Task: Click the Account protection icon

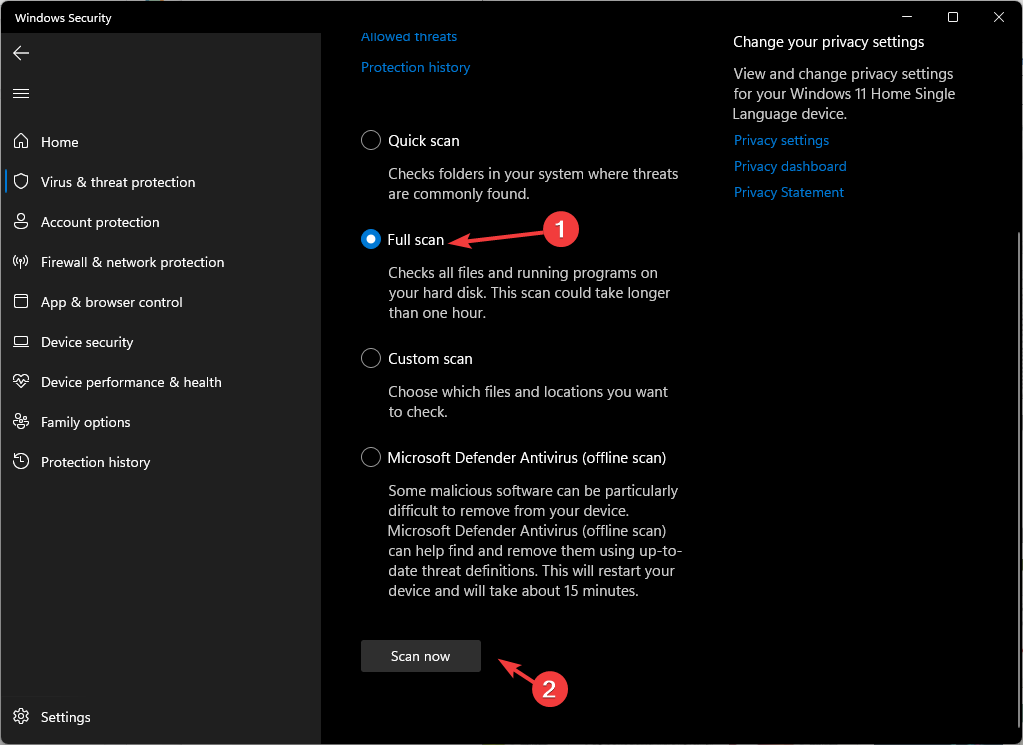Action: click(20, 221)
